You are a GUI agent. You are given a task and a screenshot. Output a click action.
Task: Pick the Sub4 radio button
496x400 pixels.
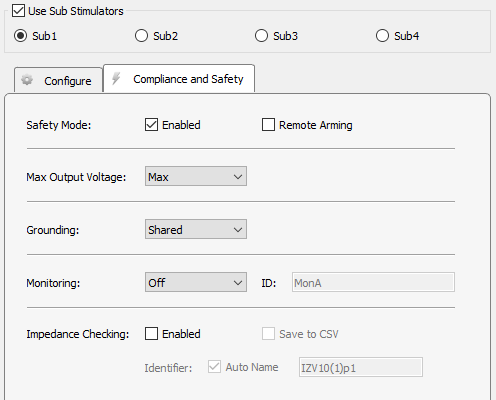click(x=382, y=36)
